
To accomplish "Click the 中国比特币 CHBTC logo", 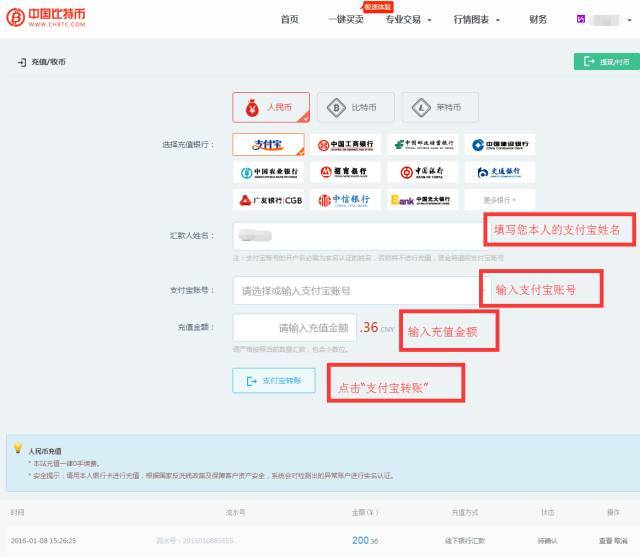I will [46, 18].
